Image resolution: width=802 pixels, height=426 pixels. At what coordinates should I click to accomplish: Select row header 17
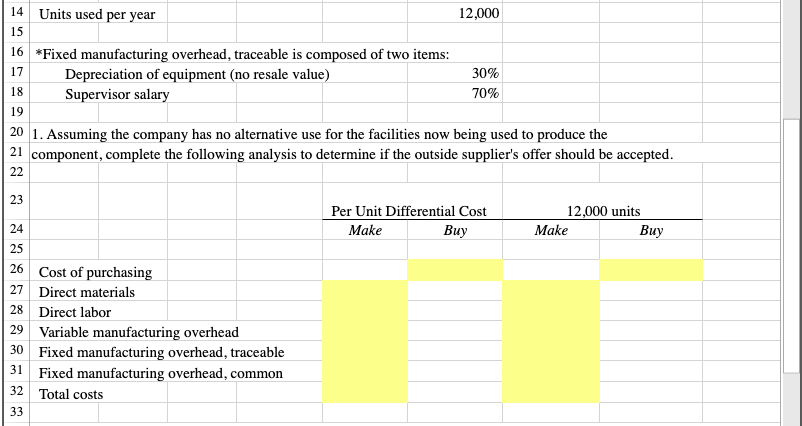(x=17, y=73)
